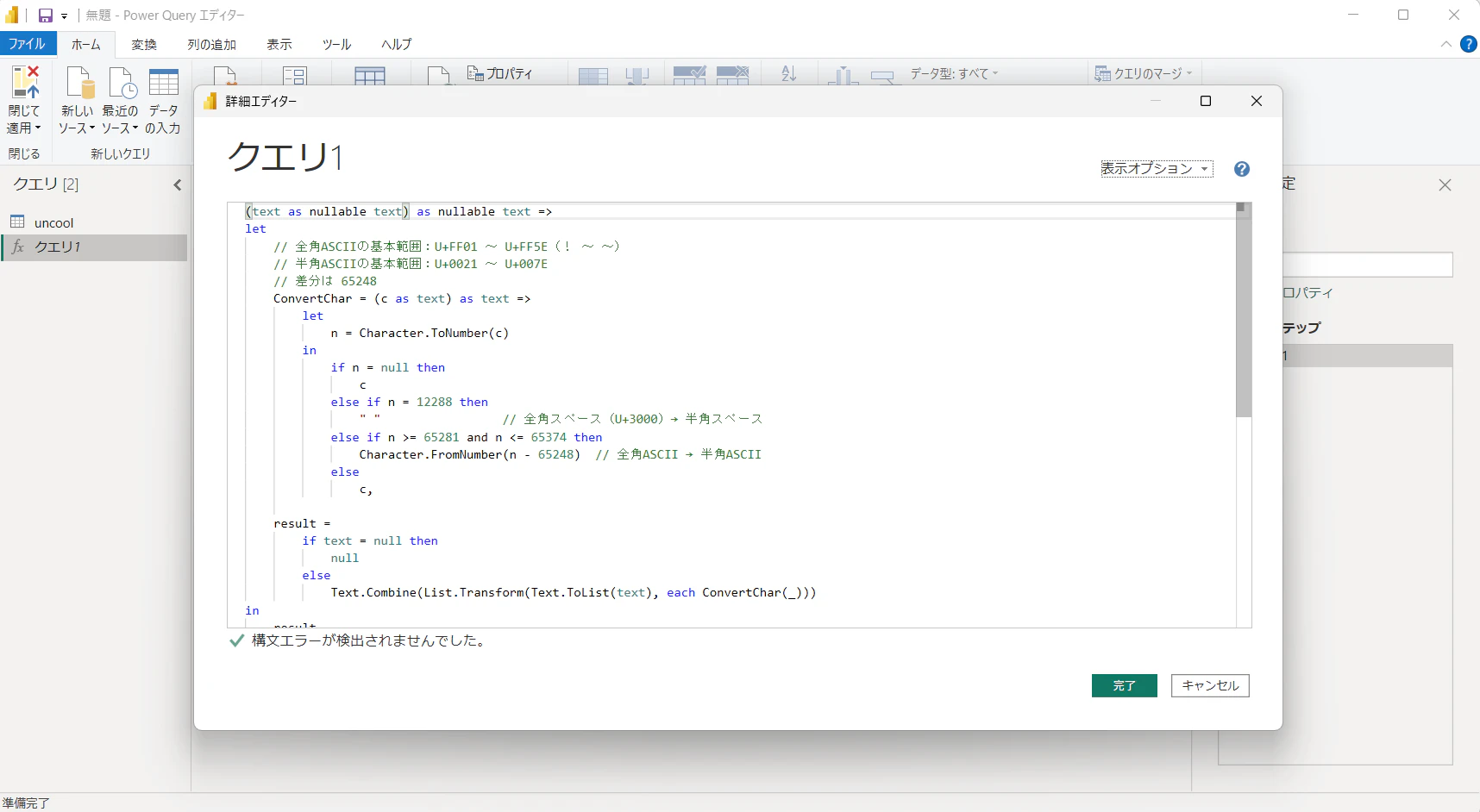Switch to the ヘルプ ribbon tab
1480x812 pixels.
(397, 45)
